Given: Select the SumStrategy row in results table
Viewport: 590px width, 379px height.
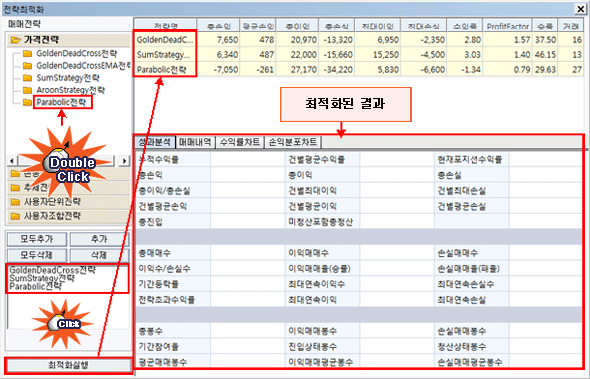Looking at the screenshot, I should [358, 55].
